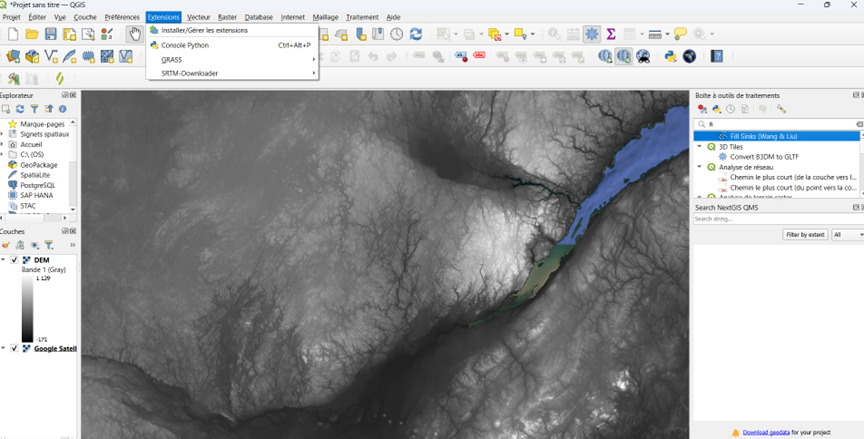The image size is (864, 439).
Task: Open the folder icon to load project
Action: (x=32, y=35)
